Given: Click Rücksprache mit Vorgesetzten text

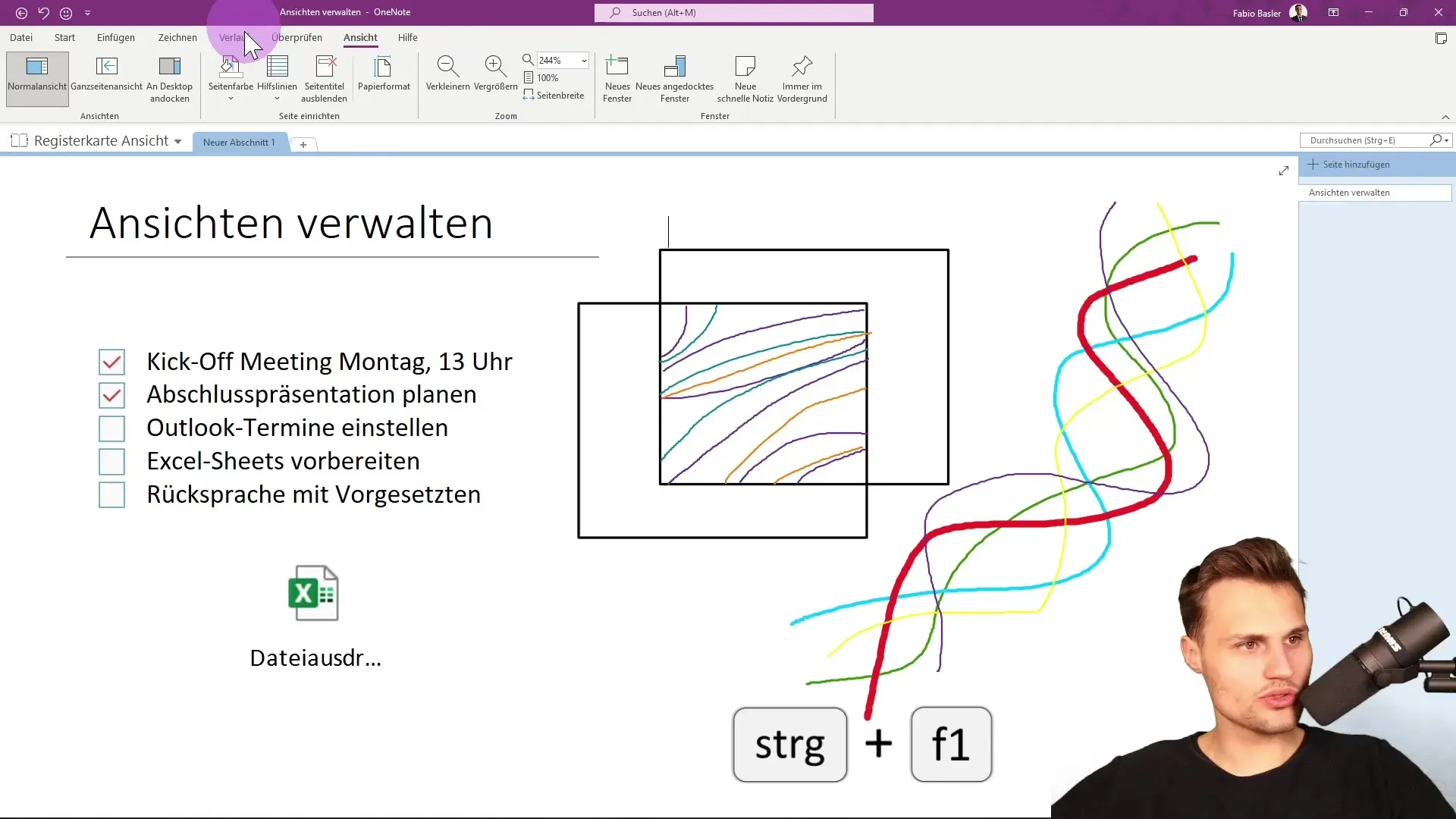Looking at the screenshot, I should (313, 494).
